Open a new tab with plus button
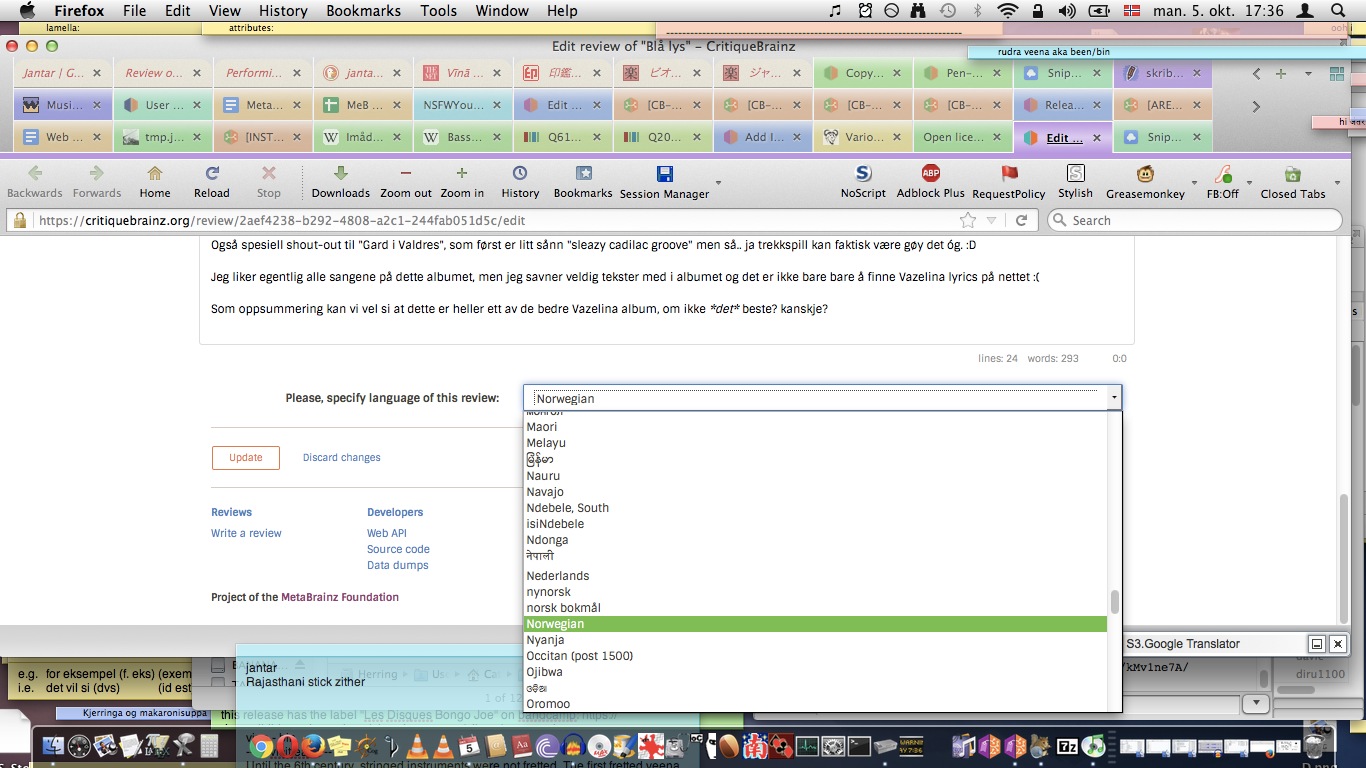 click(x=1281, y=73)
